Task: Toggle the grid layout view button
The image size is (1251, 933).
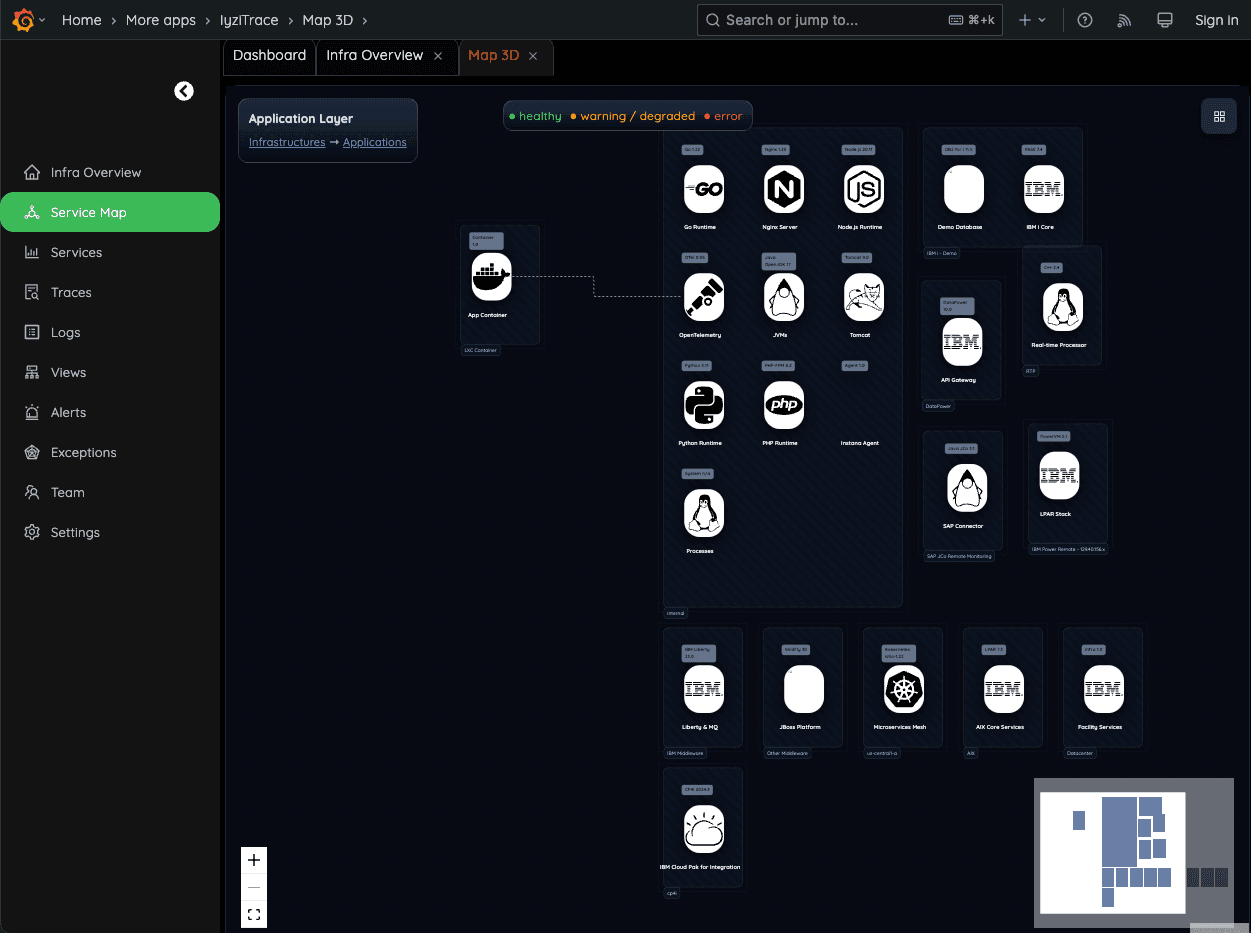Action: [1219, 116]
